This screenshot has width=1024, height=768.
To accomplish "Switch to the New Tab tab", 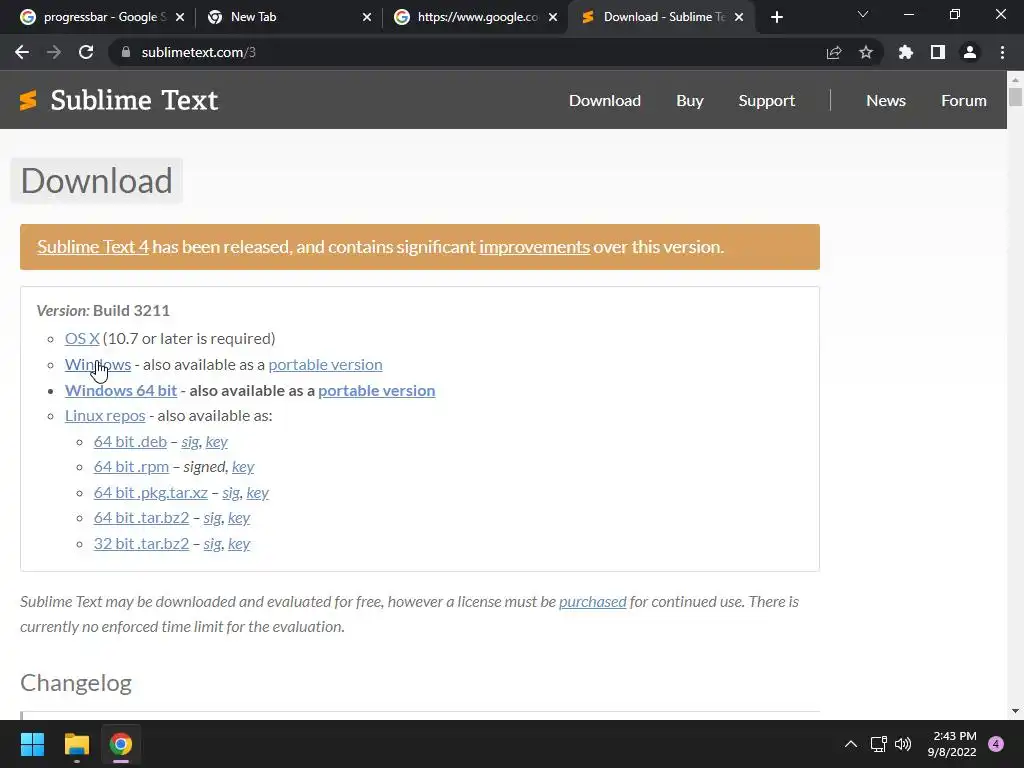I will pos(287,17).
